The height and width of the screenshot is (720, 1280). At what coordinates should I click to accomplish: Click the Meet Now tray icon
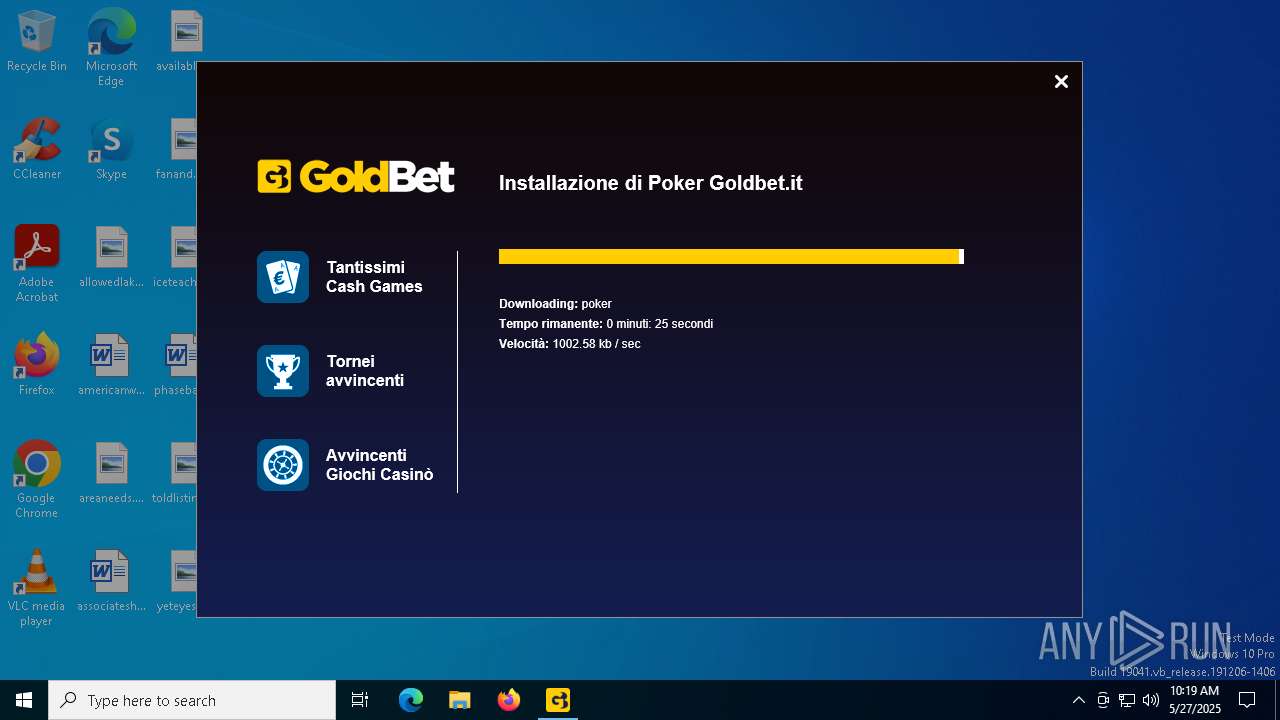(1103, 700)
